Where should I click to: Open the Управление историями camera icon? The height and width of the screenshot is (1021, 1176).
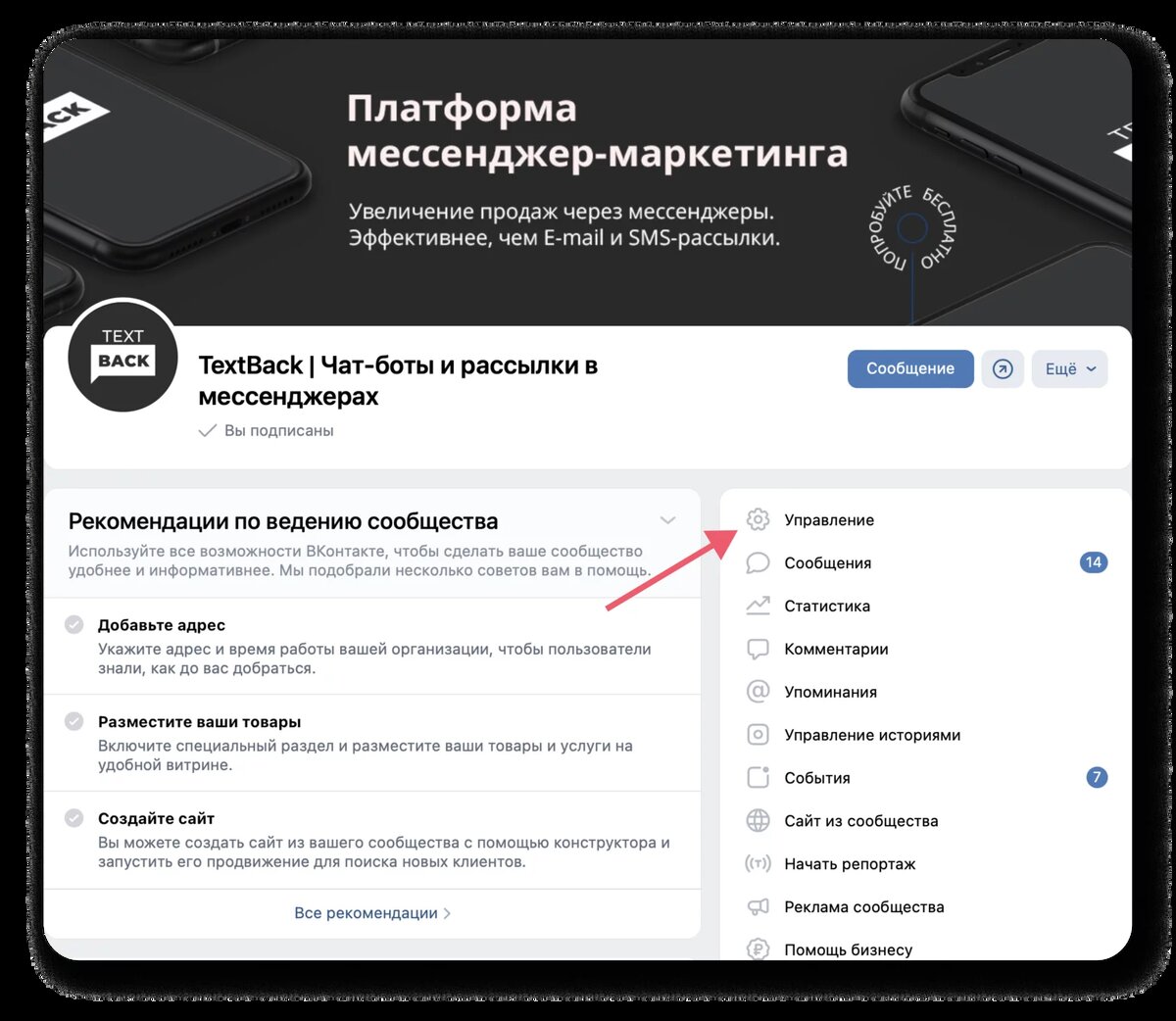click(758, 735)
